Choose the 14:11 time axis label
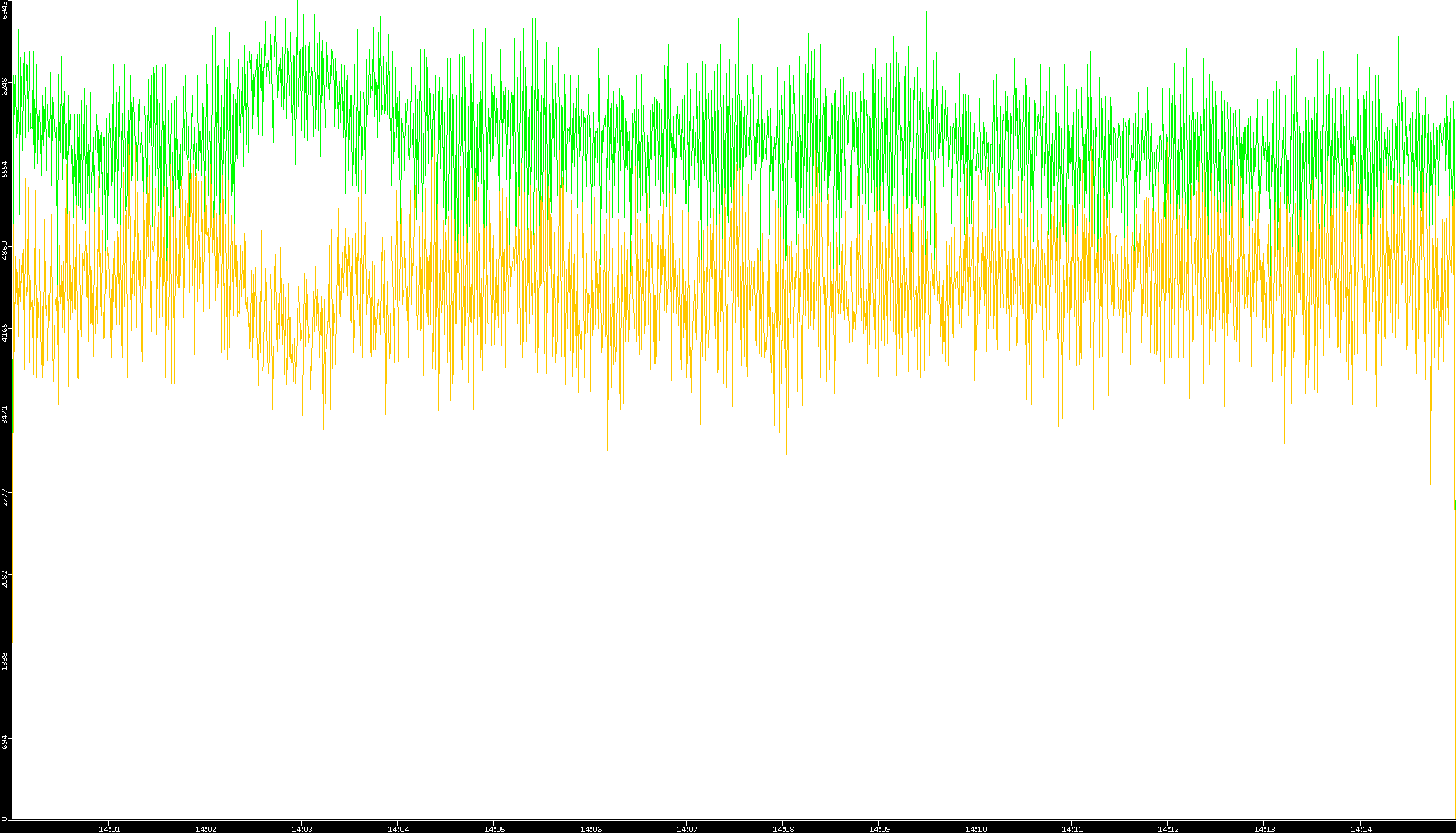 (x=1072, y=829)
